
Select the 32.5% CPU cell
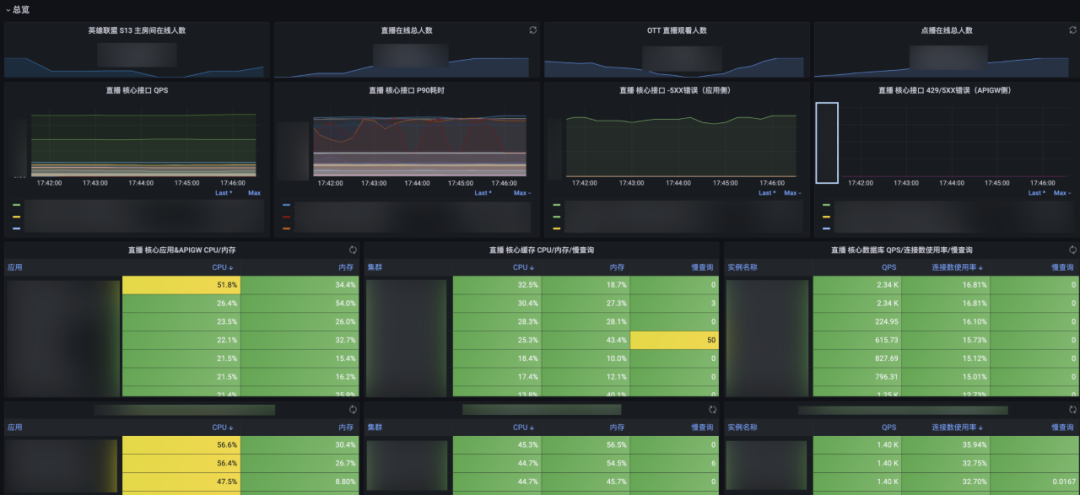497,285
